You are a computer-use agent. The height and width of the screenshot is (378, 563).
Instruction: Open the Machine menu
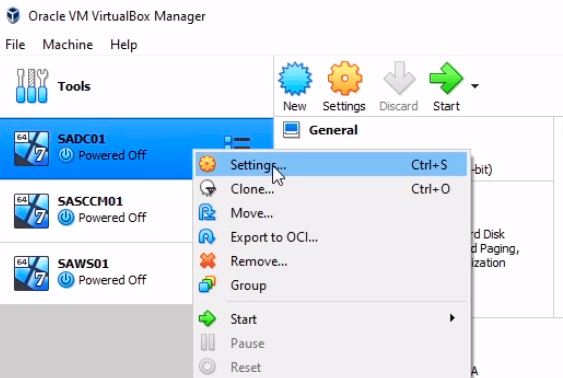(x=68, y=45)
